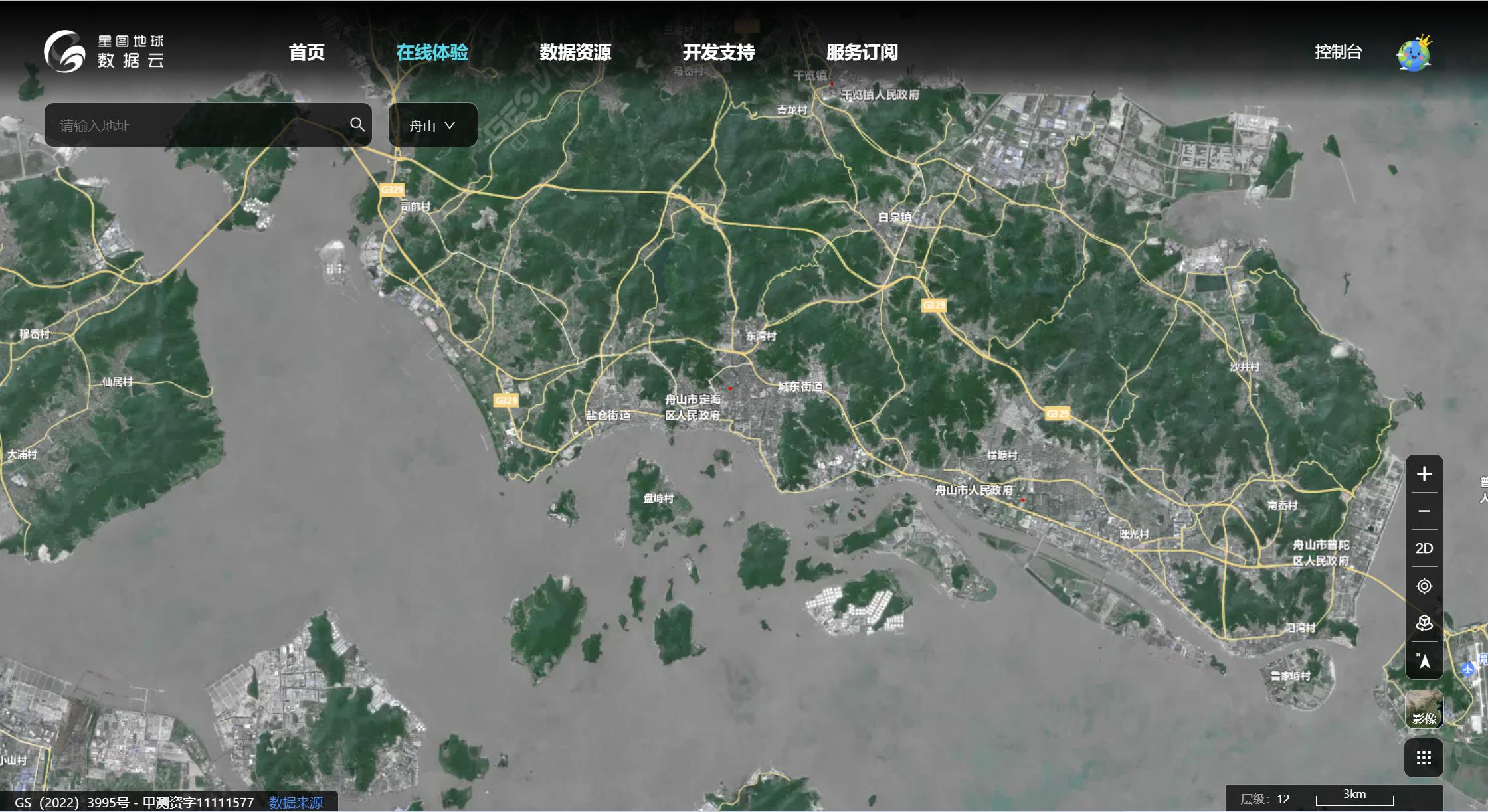Click the 东湾村 map label
Screen dimensions: 1488x812
pyautogui.click(x=761, y=335)
